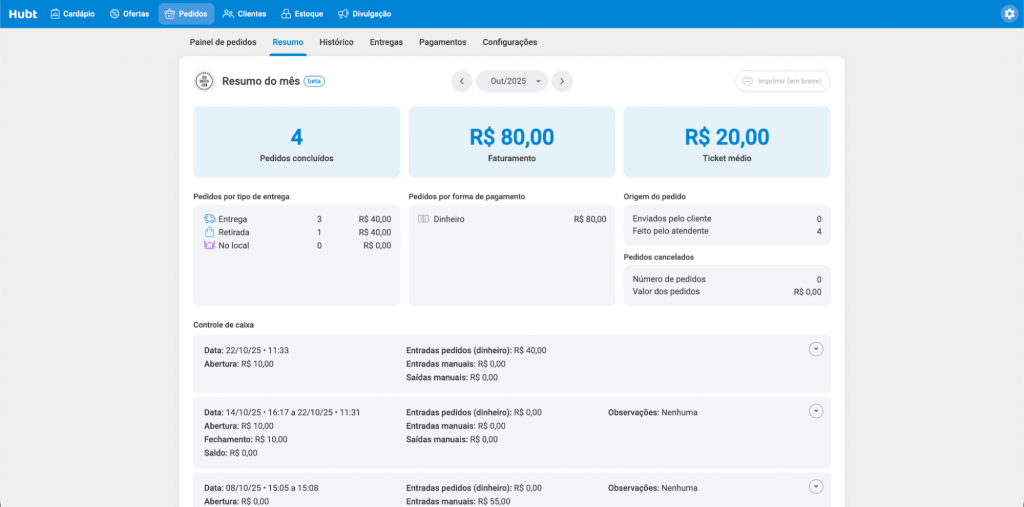
Task: Open the settings gear icon
Action: (1009, 14)
